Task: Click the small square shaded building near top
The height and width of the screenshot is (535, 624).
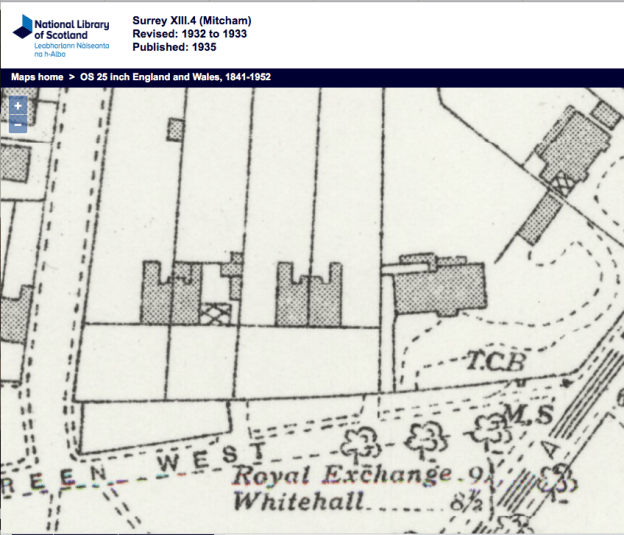Action: [176, 129]
